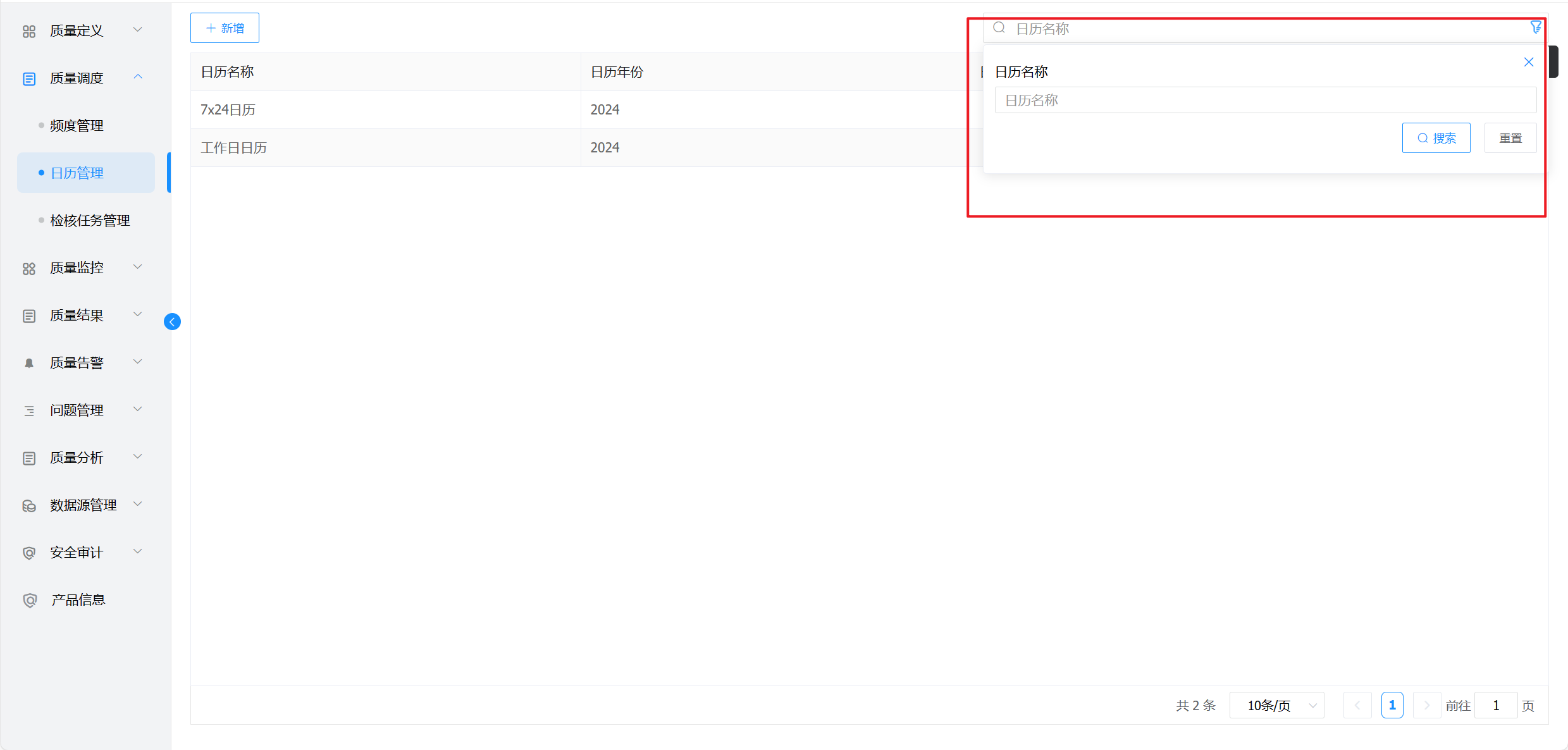1568x750 pixels.
Task: Click the 数据源管理 database icon
Action: pyautogui.click(x=29, y=505)
